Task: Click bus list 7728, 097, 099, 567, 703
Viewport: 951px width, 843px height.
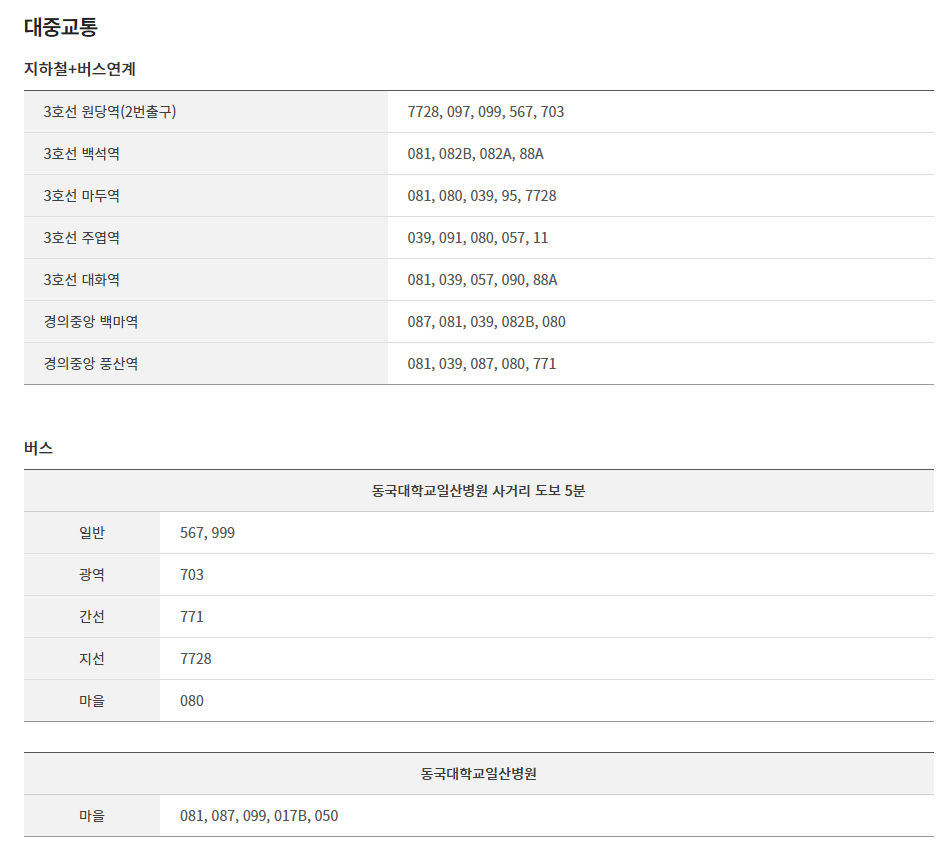Action: coord(486,112)
